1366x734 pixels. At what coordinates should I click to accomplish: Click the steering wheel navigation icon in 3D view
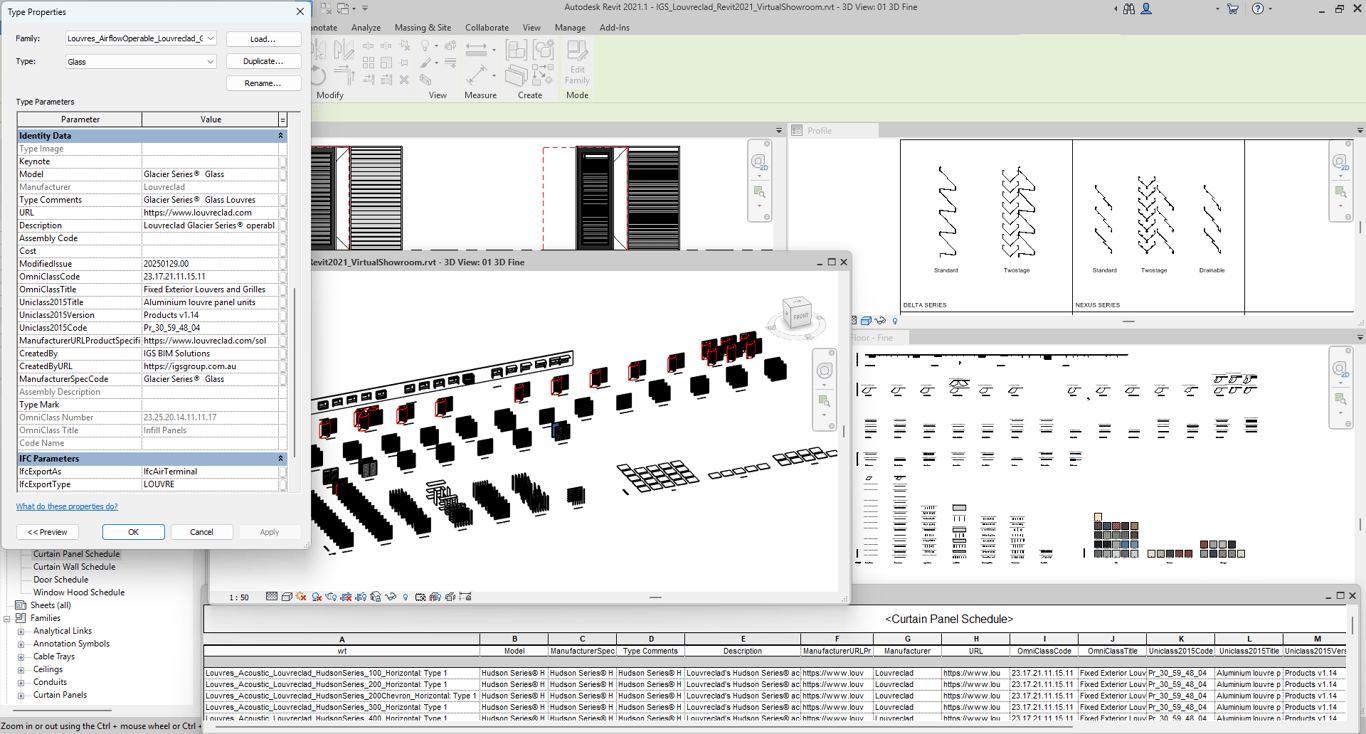pyautogui.click(x=824, y=371)
